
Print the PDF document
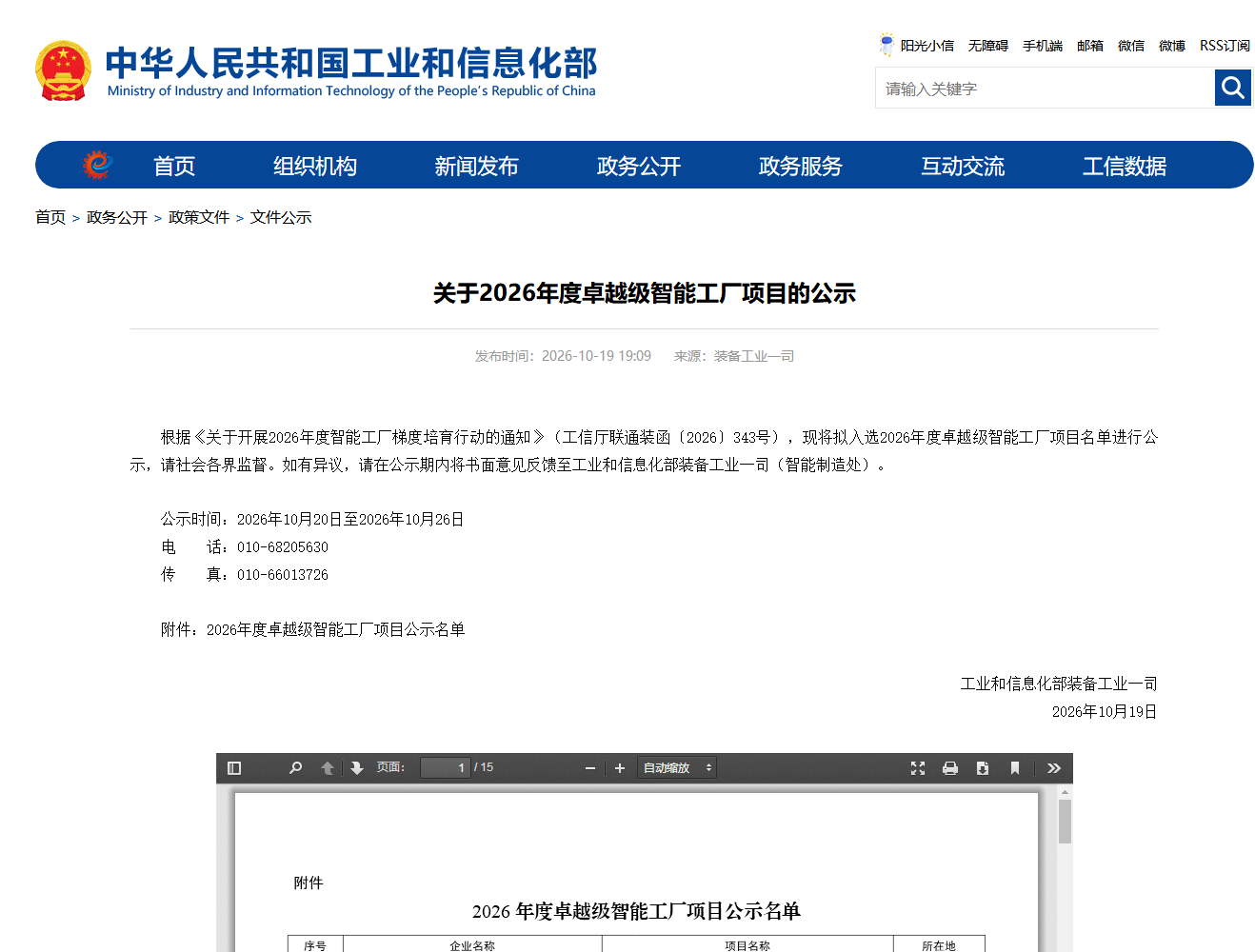click(950, 768)
